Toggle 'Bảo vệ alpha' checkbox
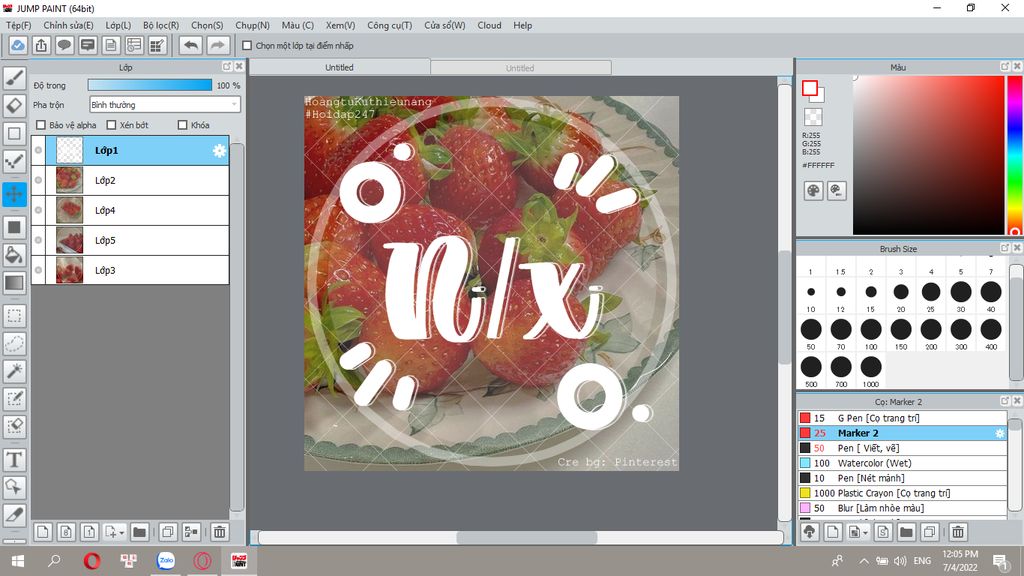The image size is (1024, 576). pos(41,125)
